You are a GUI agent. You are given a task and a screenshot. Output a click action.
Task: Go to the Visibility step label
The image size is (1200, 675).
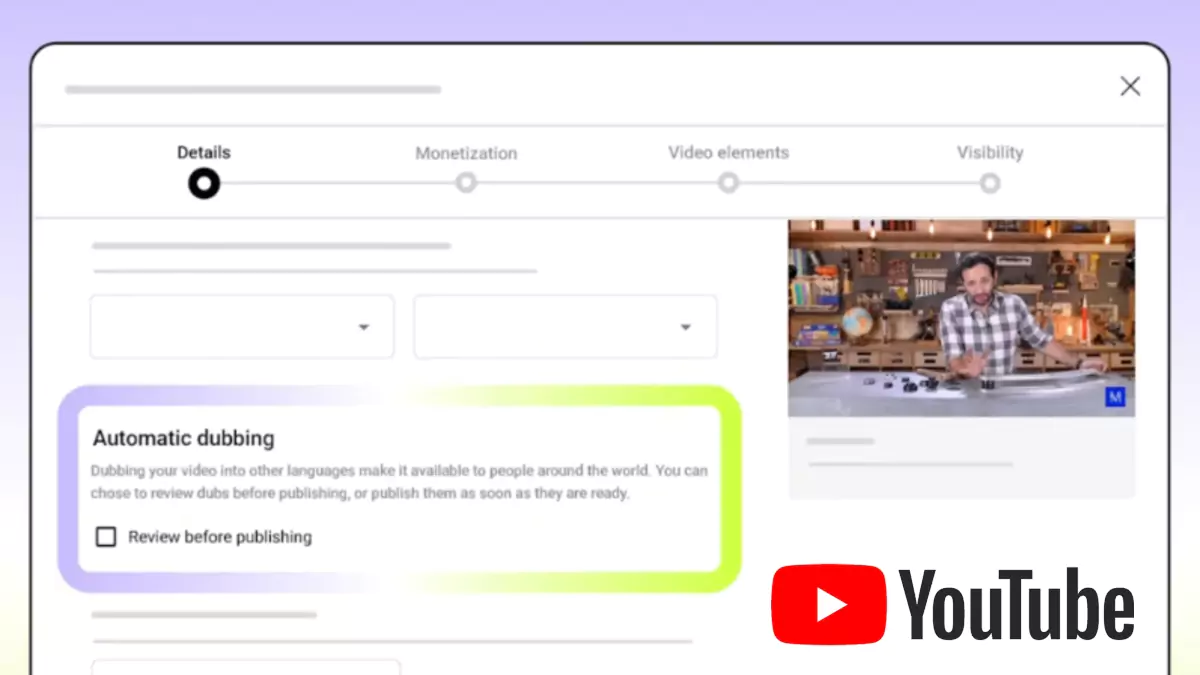click(x=990, y=152)
